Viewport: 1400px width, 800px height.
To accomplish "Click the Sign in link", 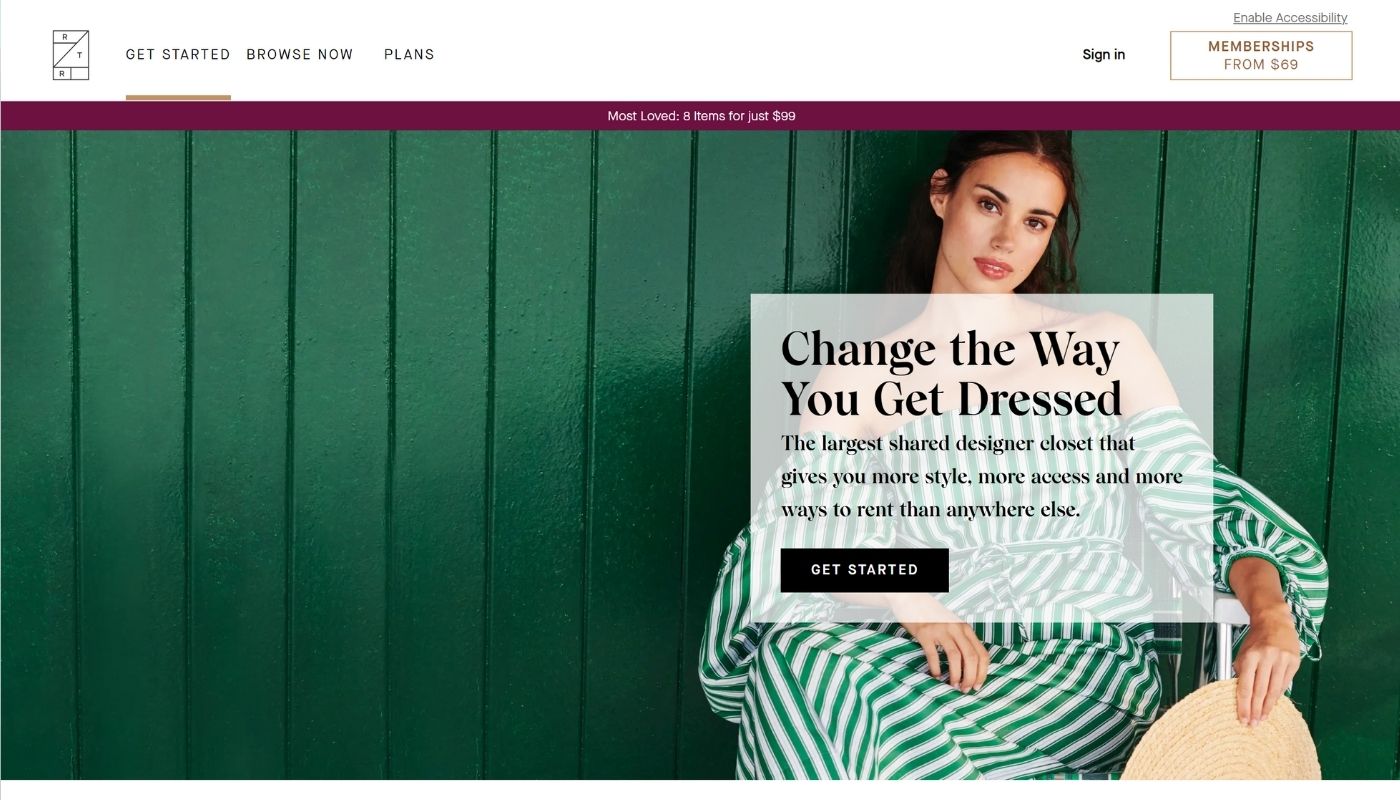I will 1104,55.
